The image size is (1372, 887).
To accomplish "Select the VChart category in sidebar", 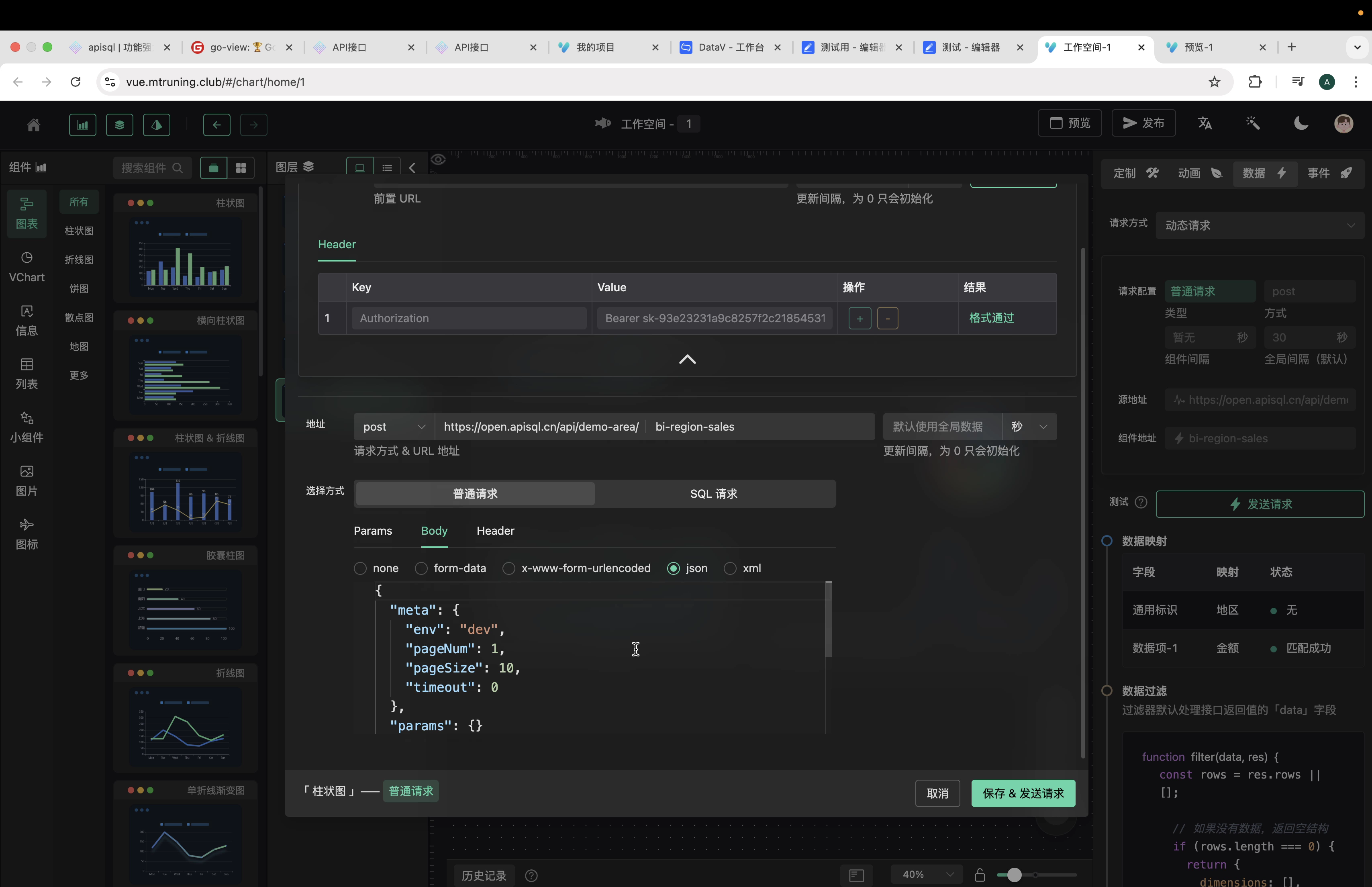I will pyautogui.click(x=27, y=266).
